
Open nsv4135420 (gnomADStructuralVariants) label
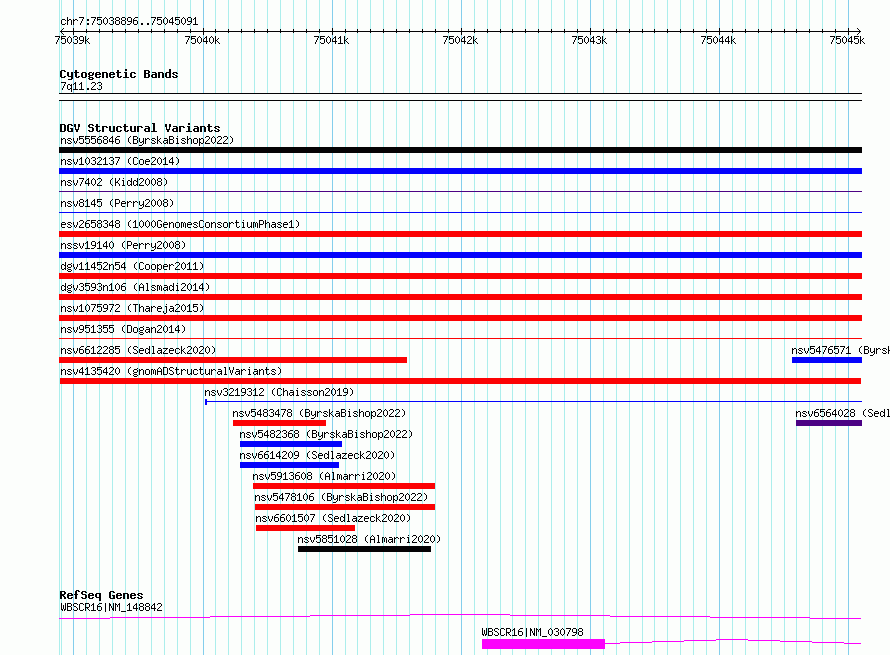(171, 371)
